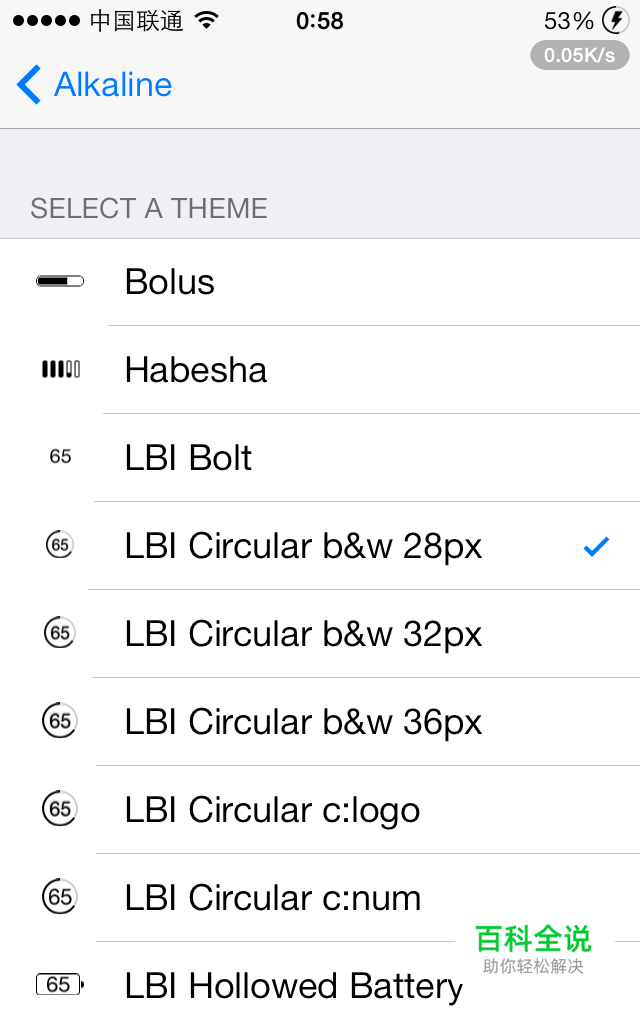Choose the Habesha theme
The width and height of the screenshot is (640, 1009).
point(196,371)
